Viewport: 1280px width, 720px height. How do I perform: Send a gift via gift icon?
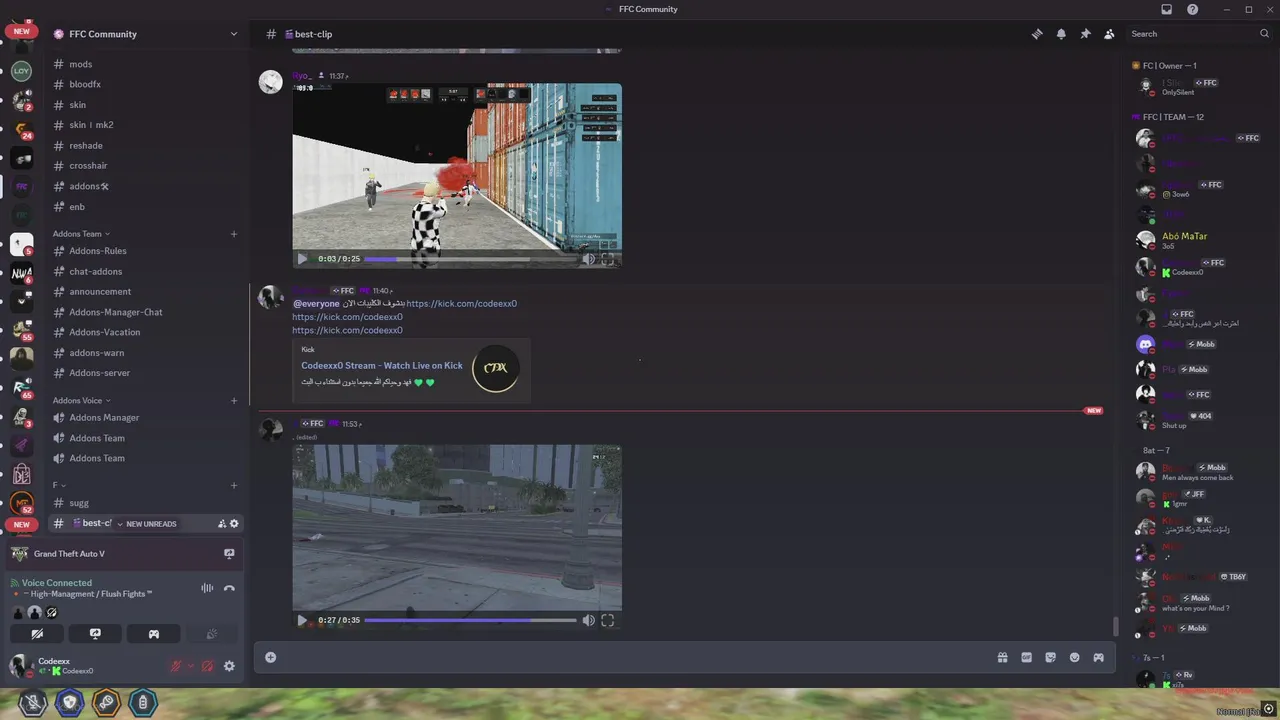click(1002, 657)
